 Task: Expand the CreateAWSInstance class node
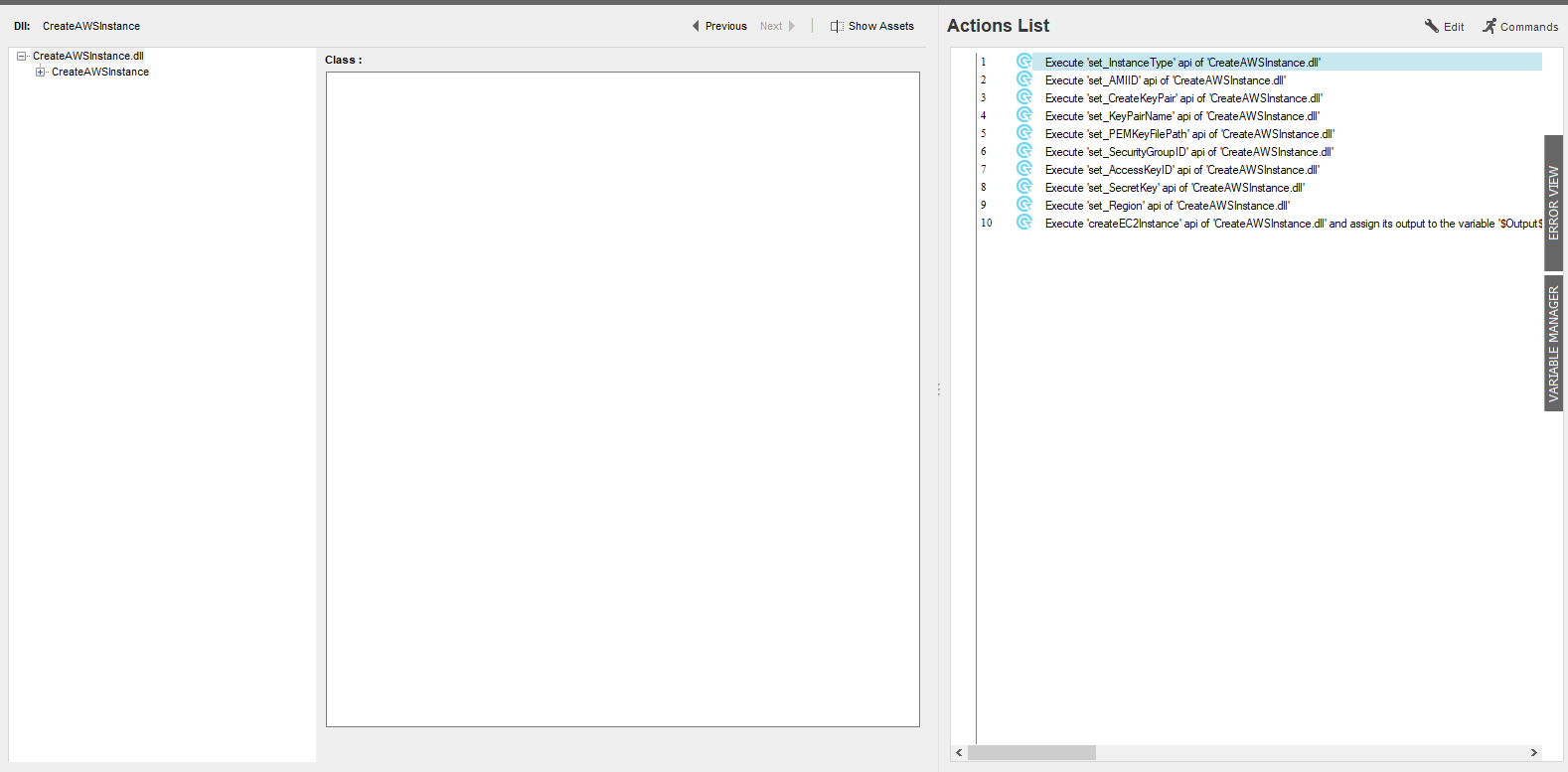40,72
